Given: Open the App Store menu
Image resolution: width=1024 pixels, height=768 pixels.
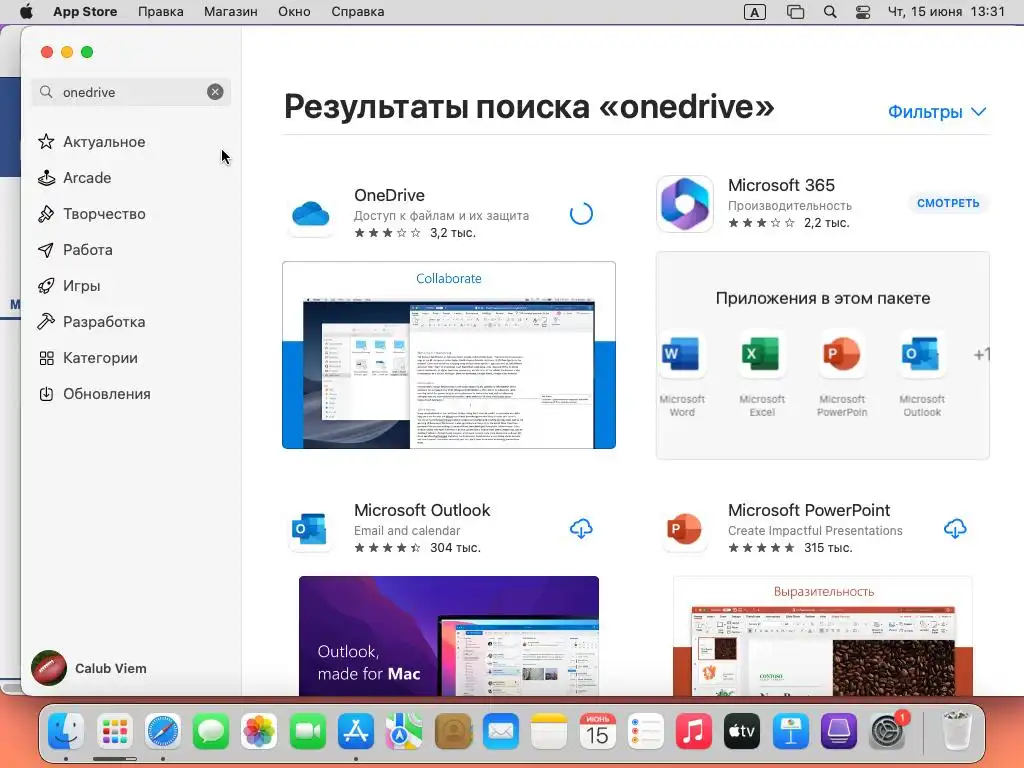Looking at the screenshot, I should [x=85, y=12].
